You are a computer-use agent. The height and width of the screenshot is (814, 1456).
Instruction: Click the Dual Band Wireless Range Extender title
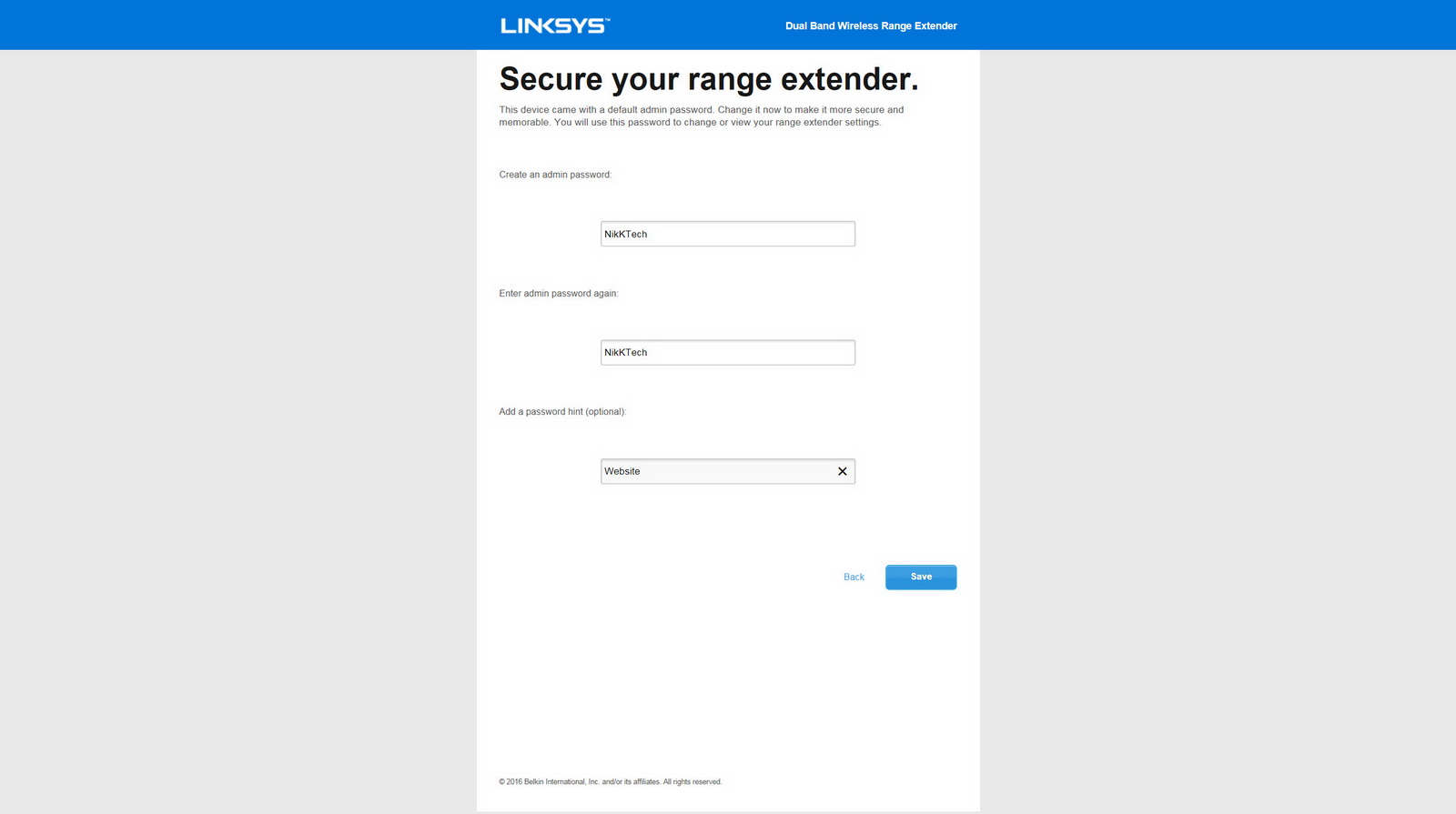(871, 26)
